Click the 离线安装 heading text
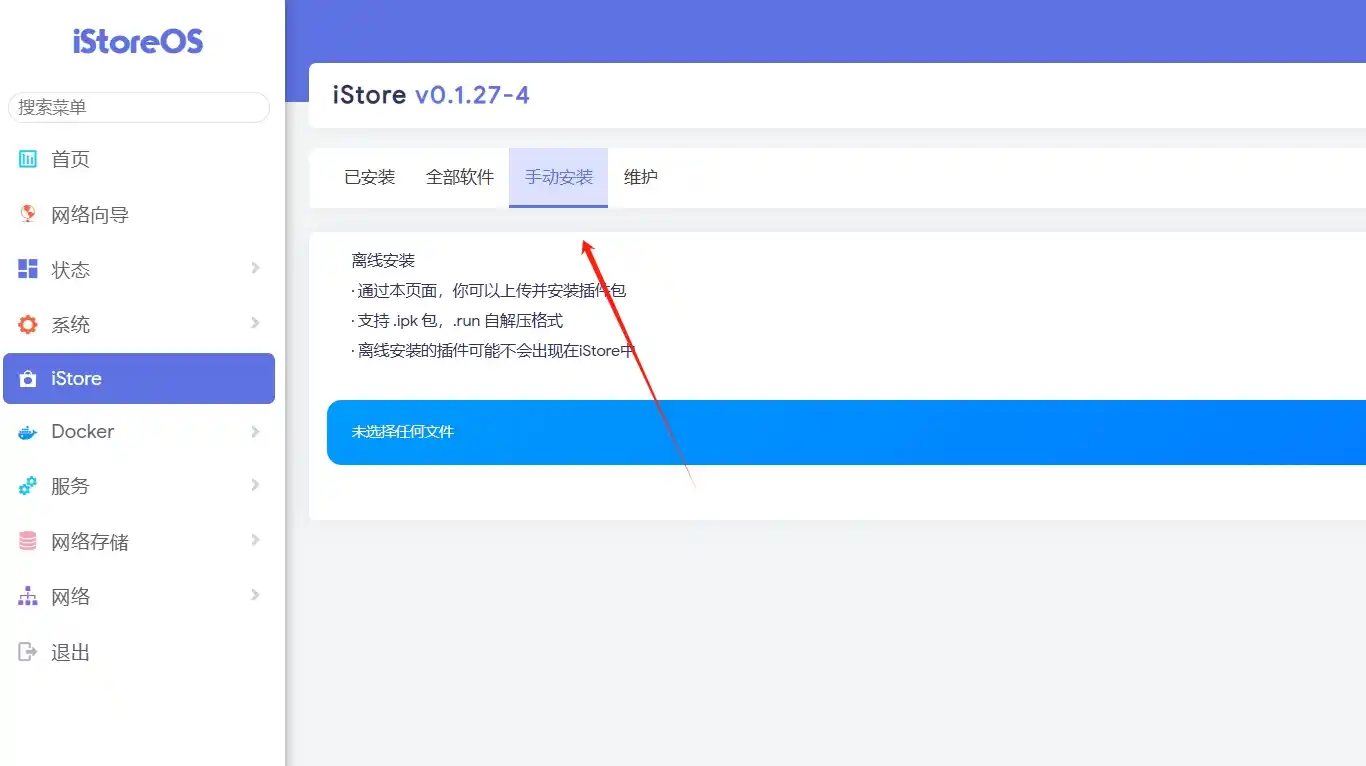This screenshot has width=1366, height=766. coord(383,261)
